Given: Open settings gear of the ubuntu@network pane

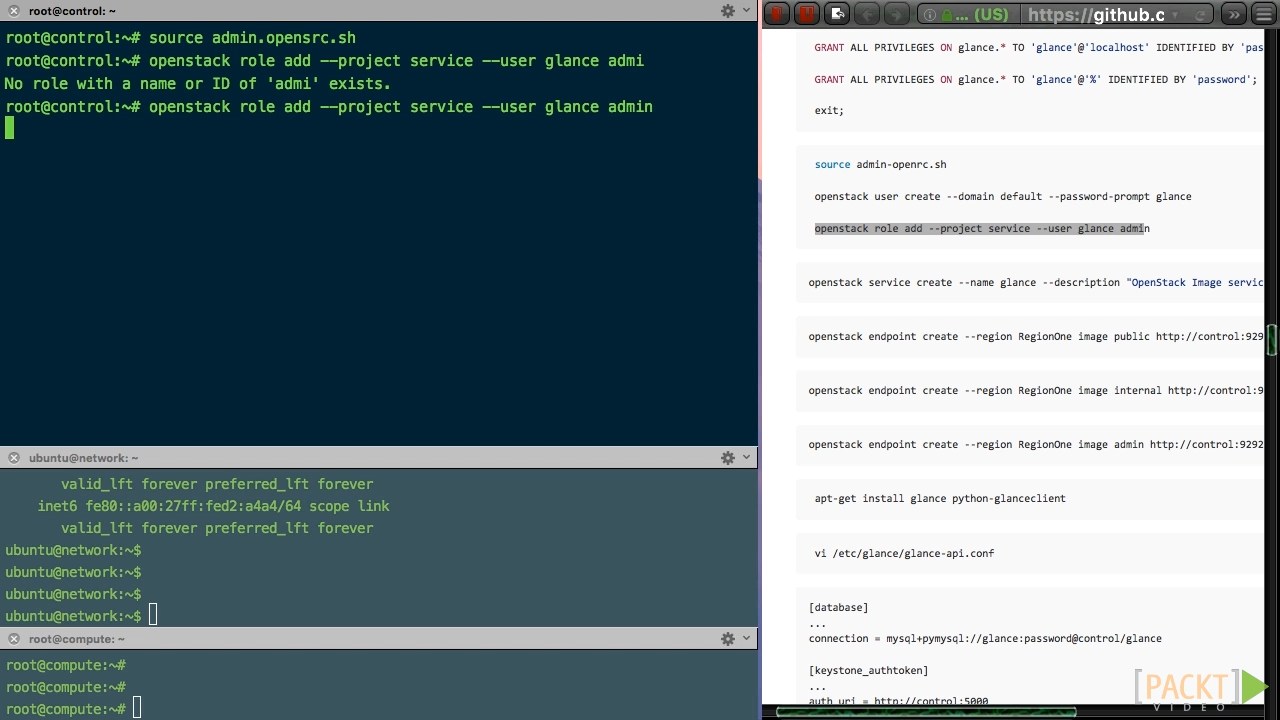Looking at the screenshot, I should point(728,458).
